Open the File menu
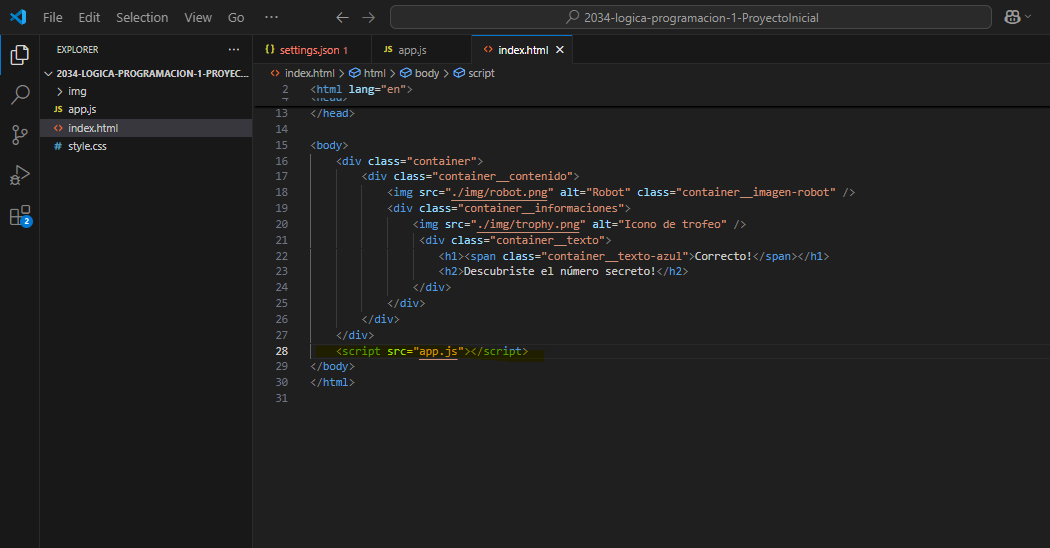The width and height of the screenshot is (1050, 548). click(x=52, y=17)
